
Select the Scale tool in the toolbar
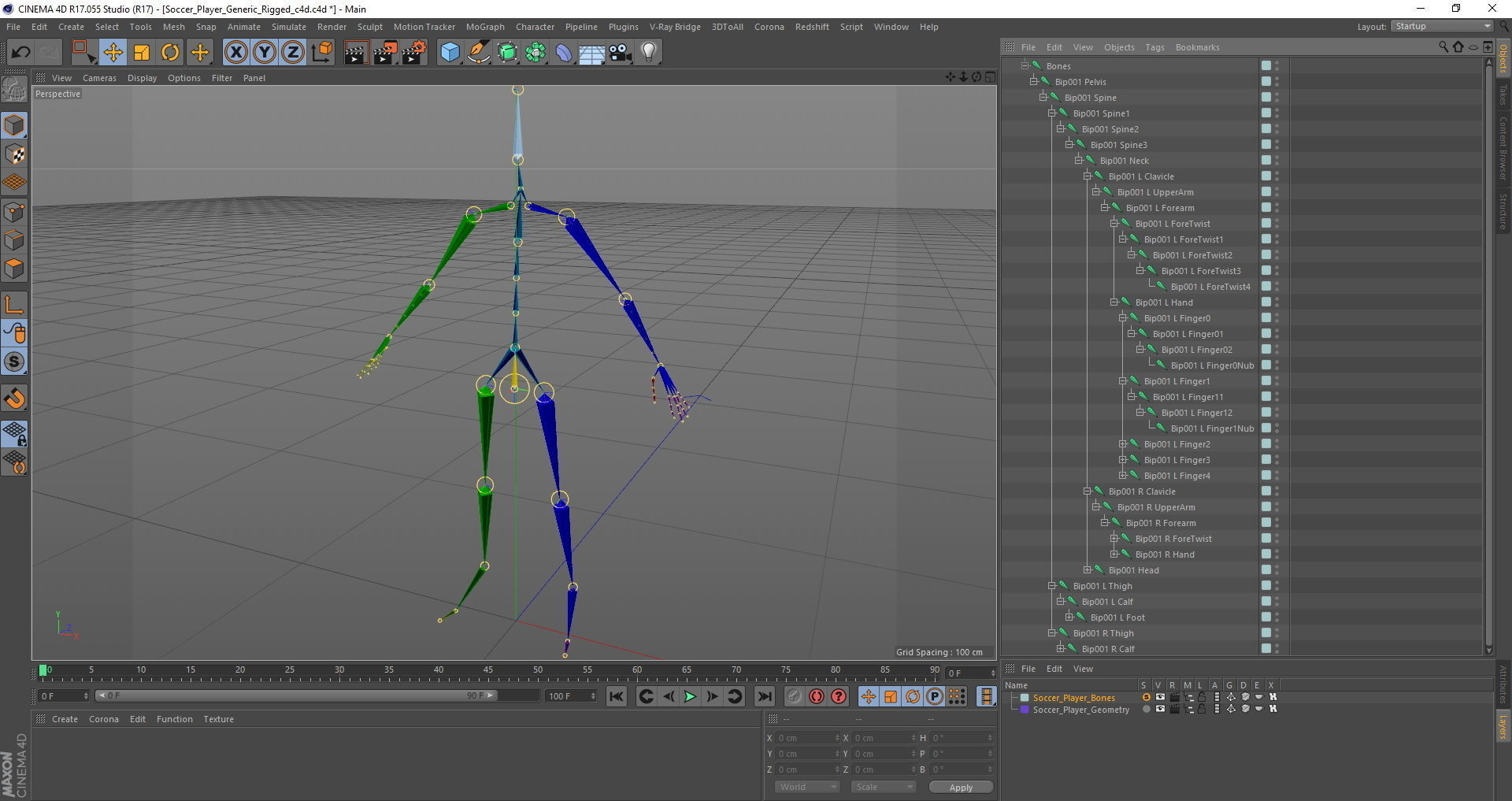tap(142, 53)
